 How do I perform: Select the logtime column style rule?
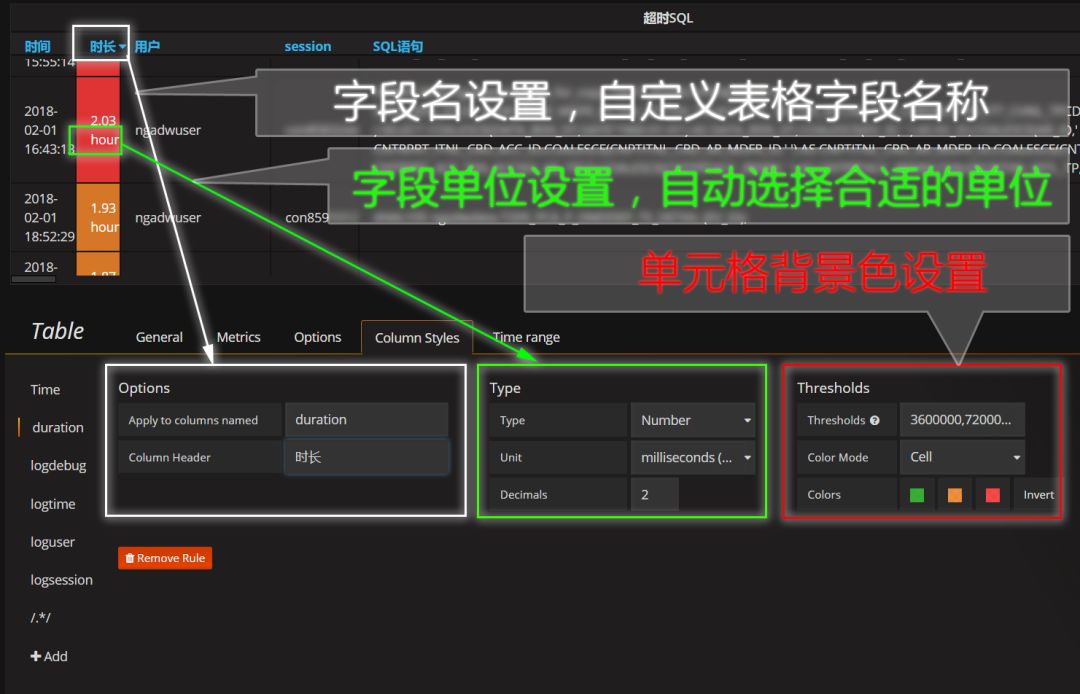coord(53,504)
